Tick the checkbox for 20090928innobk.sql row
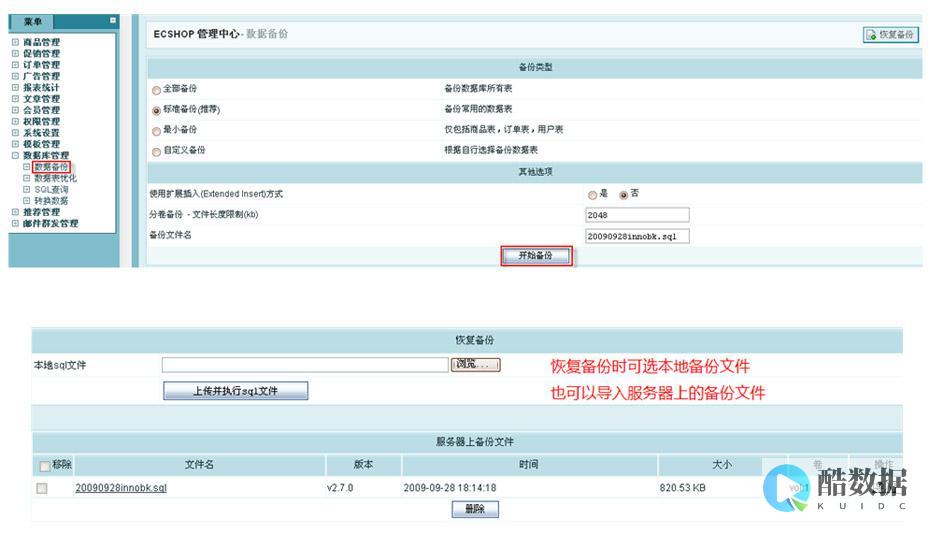930x534 pixels. click(42, 488)
